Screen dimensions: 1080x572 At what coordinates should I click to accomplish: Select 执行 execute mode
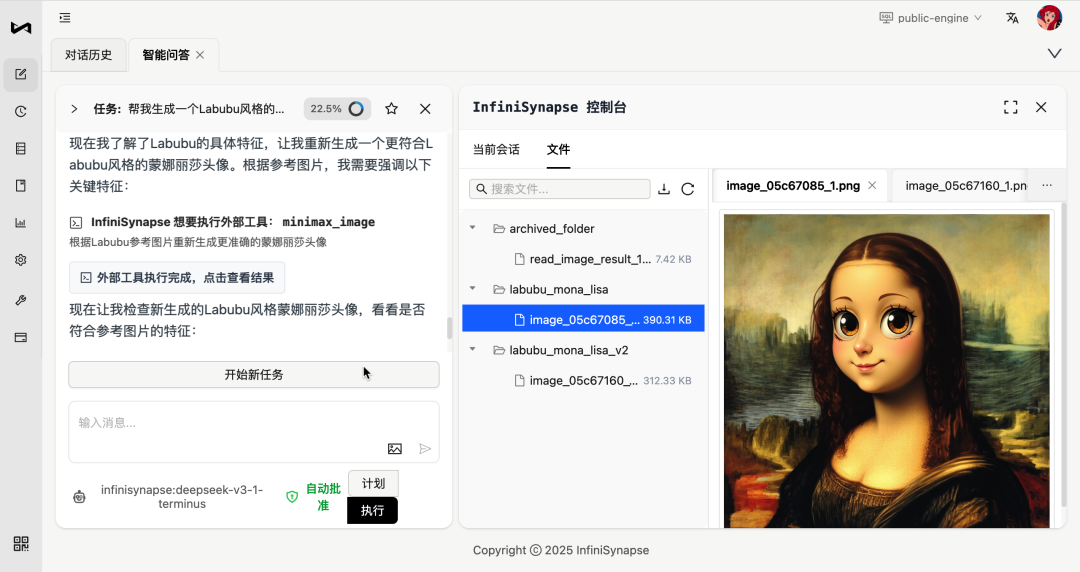point(373,511)
